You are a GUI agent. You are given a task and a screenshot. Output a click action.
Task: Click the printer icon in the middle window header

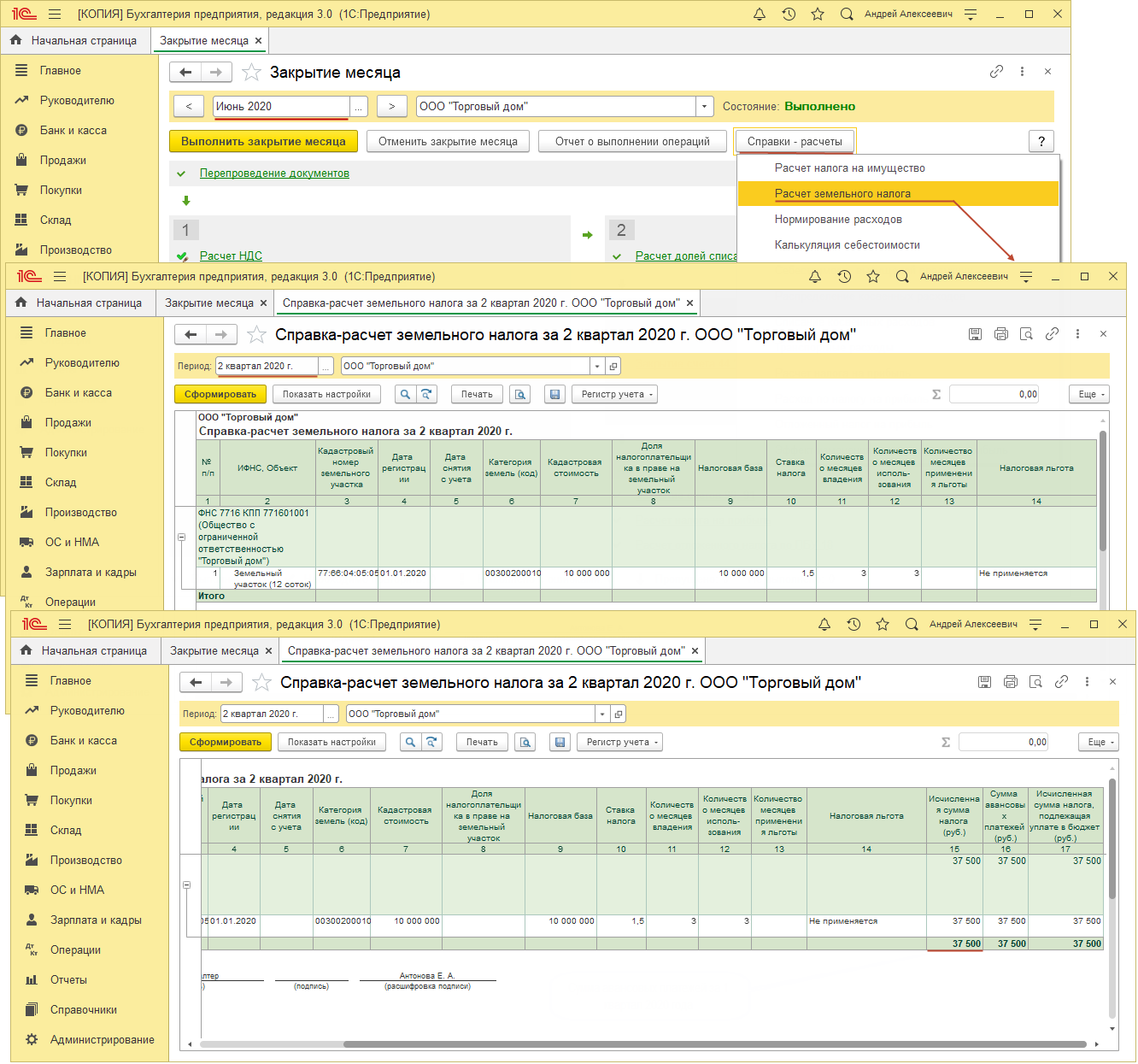pyautogui.click(x=1001, y=334)
